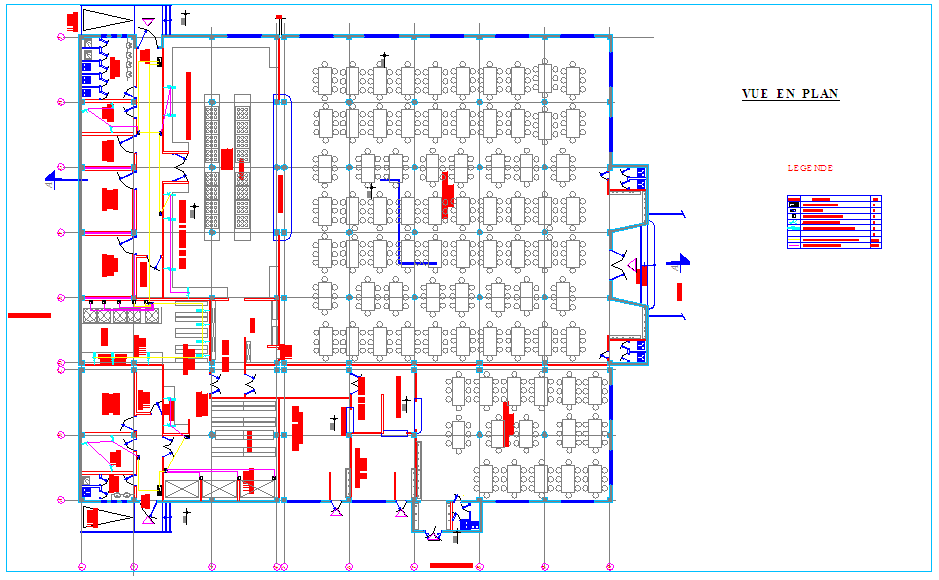Select the legend table below LEGENDE
The height and width of the screenshot is (580, 939).
[834, 222]
